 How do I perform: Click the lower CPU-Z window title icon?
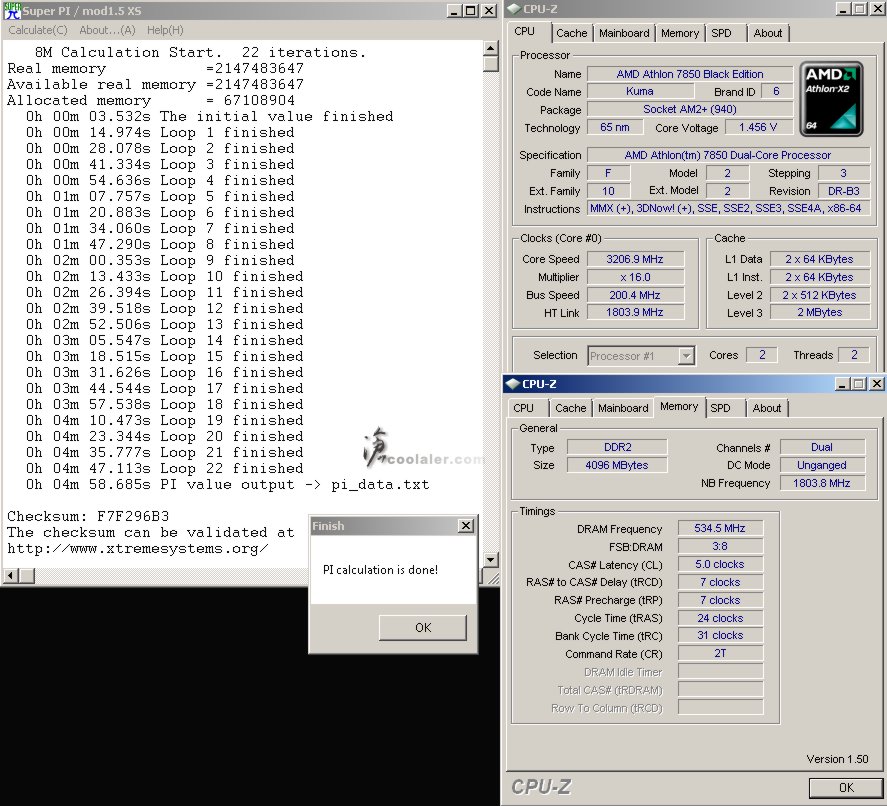513,384
